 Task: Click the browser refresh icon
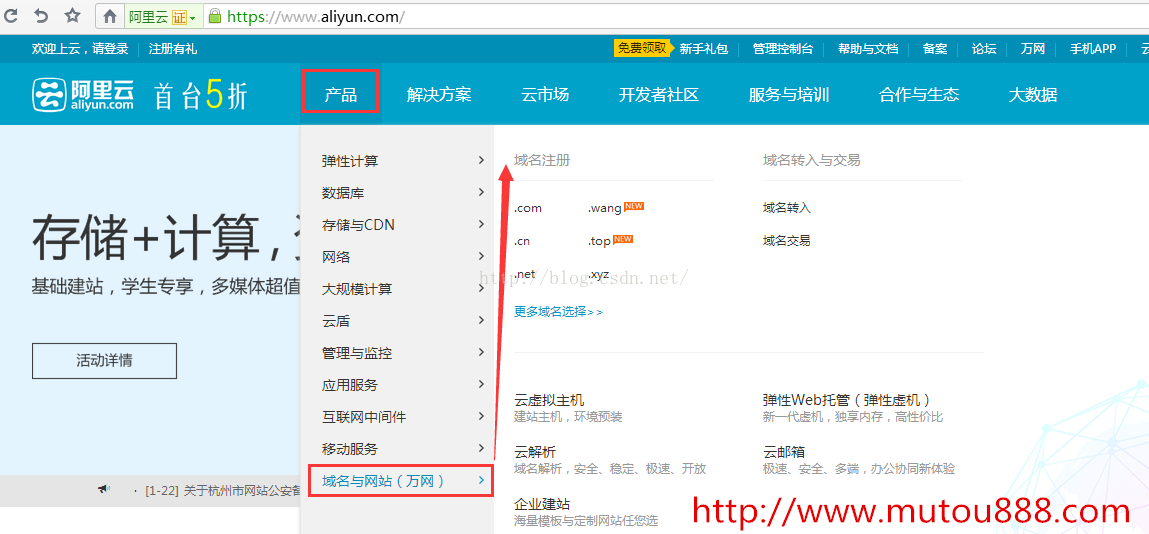click(x=10, y=15)
